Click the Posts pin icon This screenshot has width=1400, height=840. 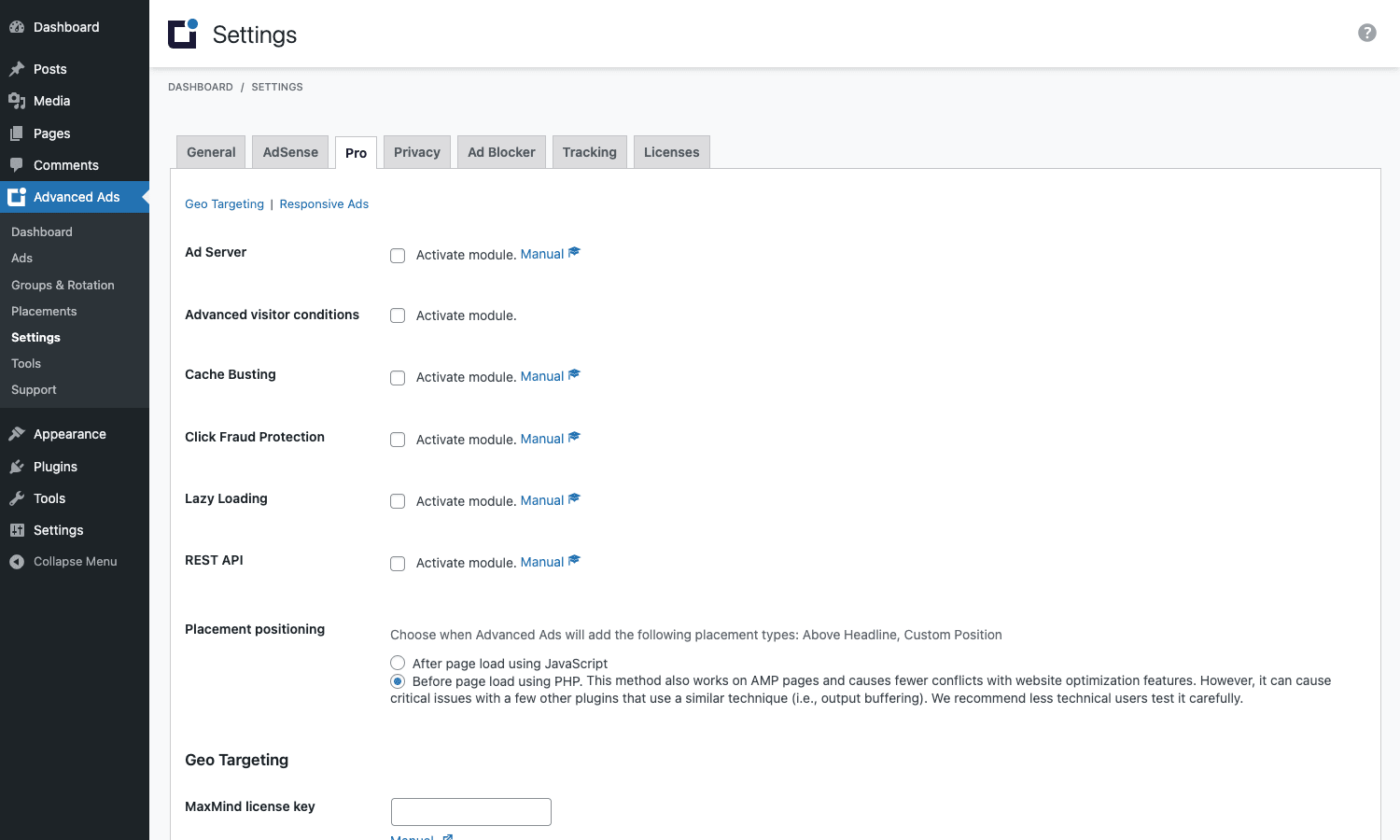(17, 69)
